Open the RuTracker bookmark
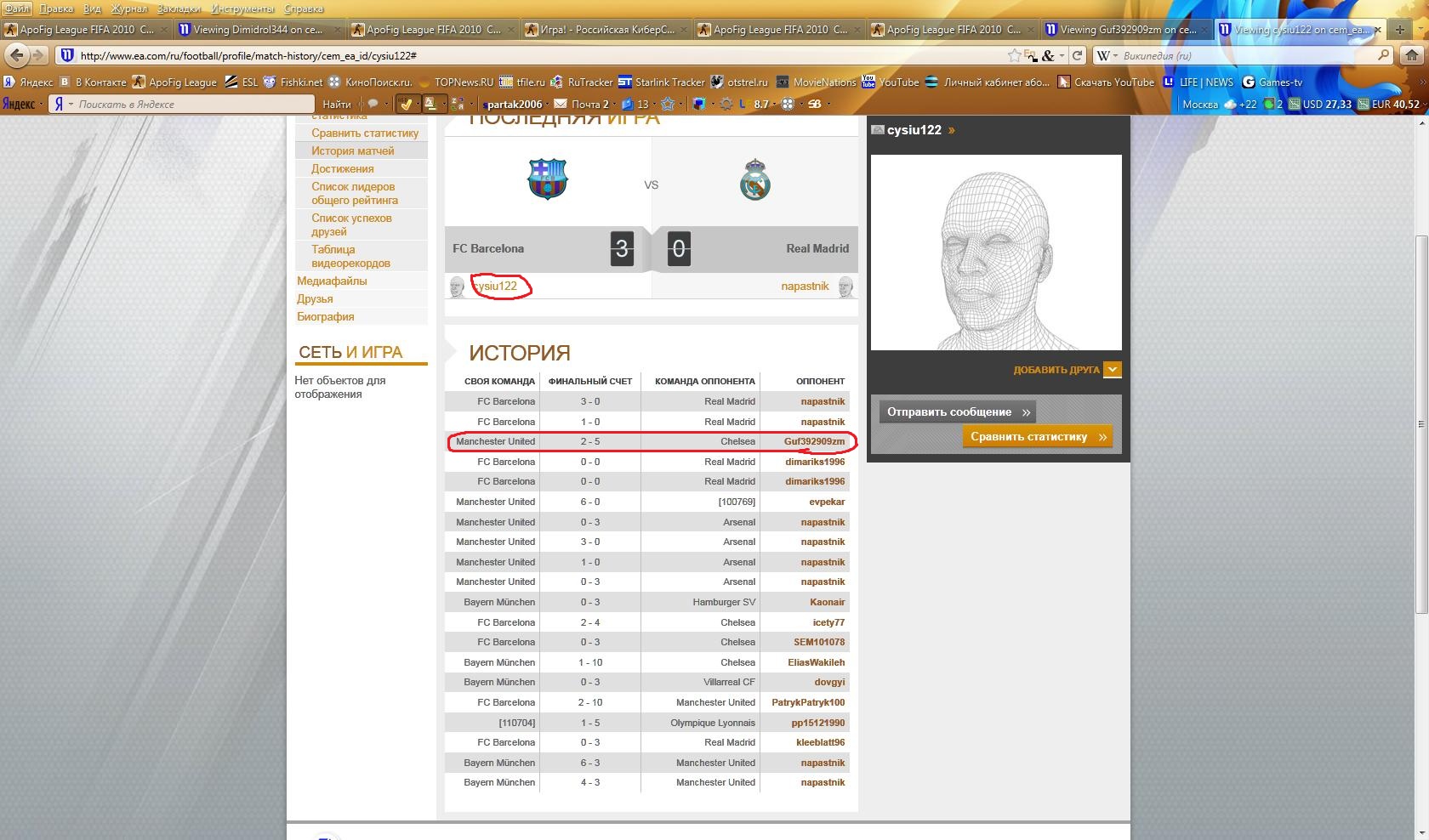This screenshot has width=1429, height=840. (582, 82)
